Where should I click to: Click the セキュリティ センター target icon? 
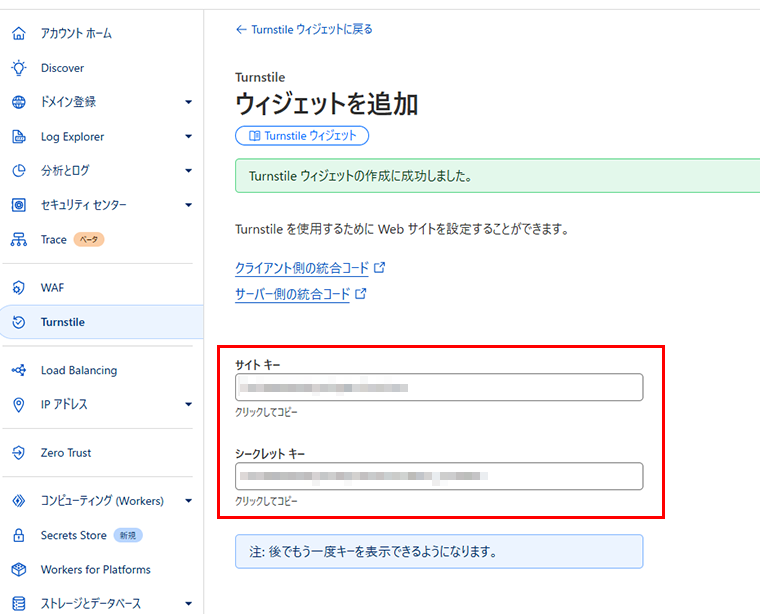pos(18,205)
